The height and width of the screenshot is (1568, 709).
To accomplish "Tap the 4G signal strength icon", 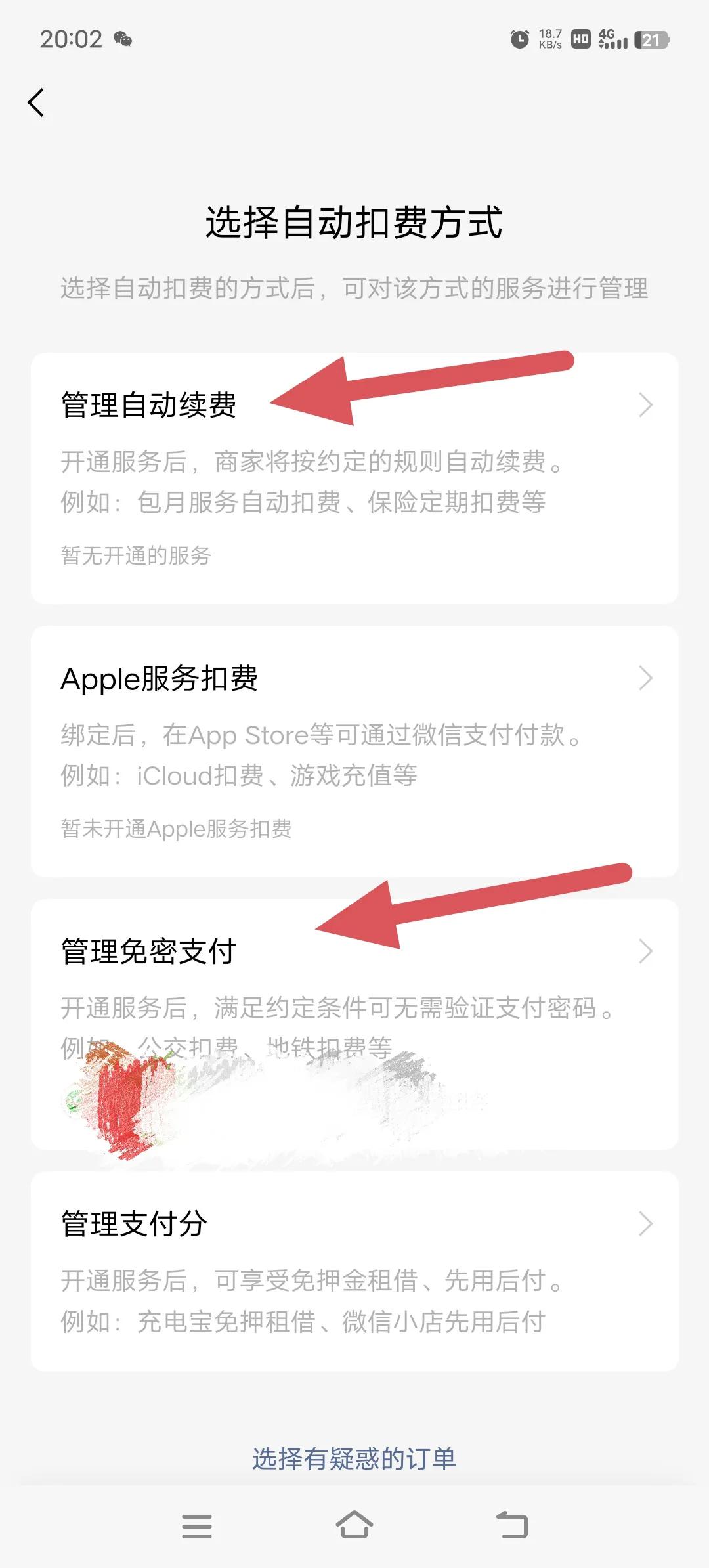I will point(612,39).
